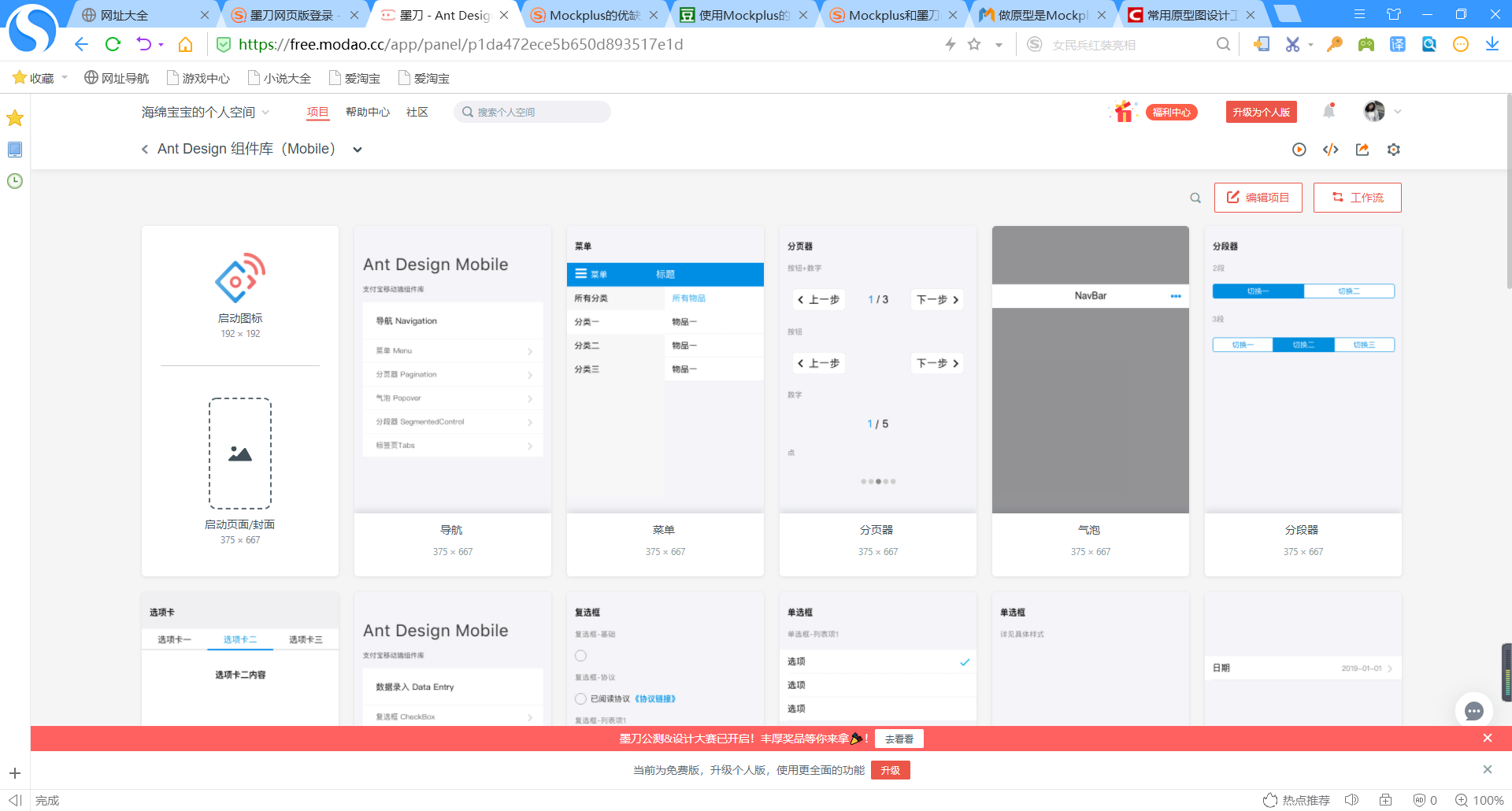1512x811 pixels.
Task: Open dropdown next to undo arrow
Action: tap(161, 45)
